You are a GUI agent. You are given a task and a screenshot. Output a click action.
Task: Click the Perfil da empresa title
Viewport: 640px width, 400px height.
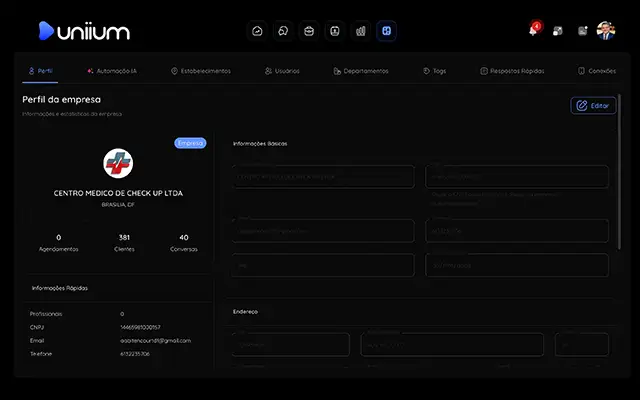[61, 100]
